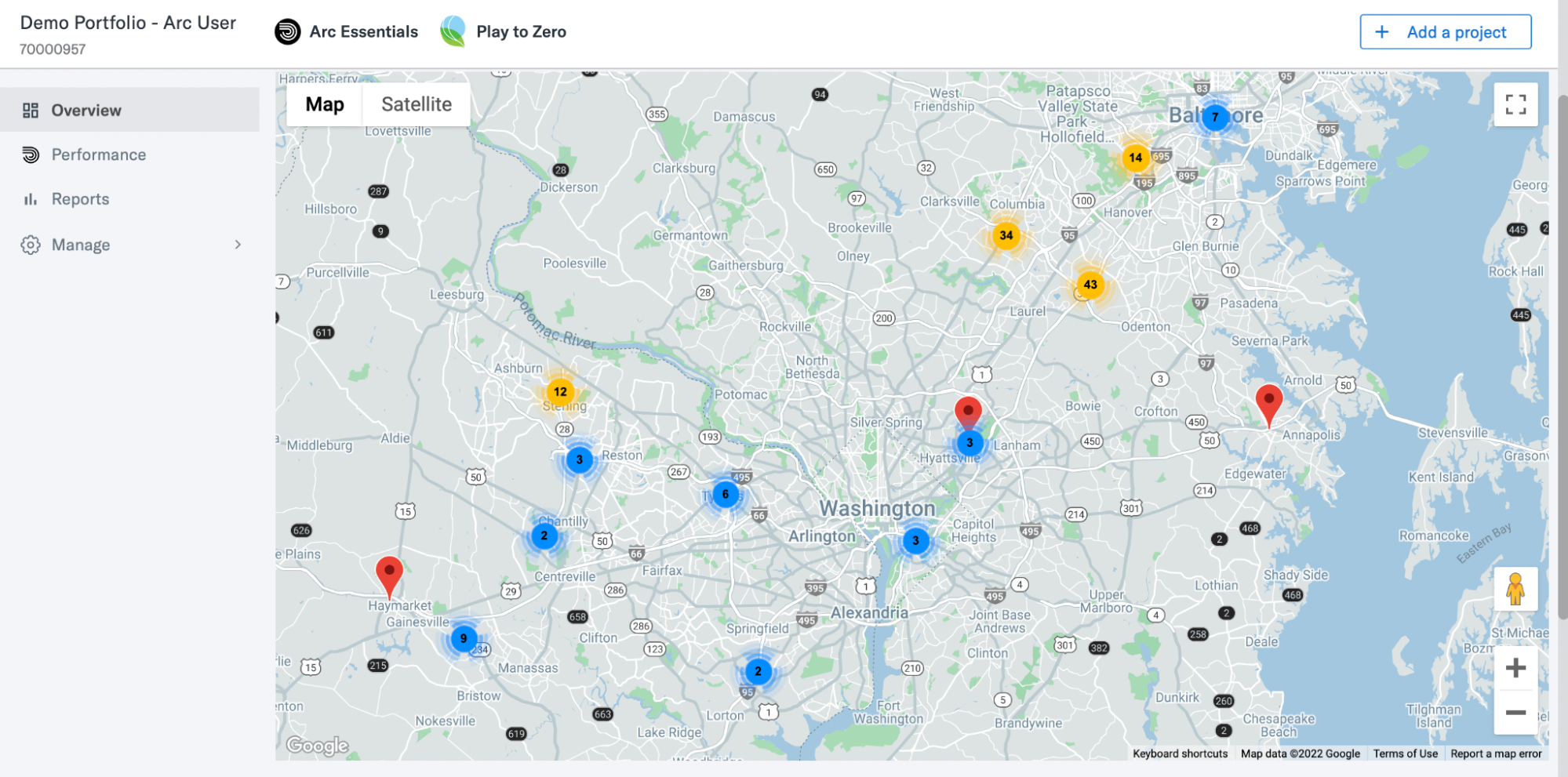The width and height of the screenshot is (1568, 777).
Task: Click the Reports bar chart icon
Action: tap(31, 199)
